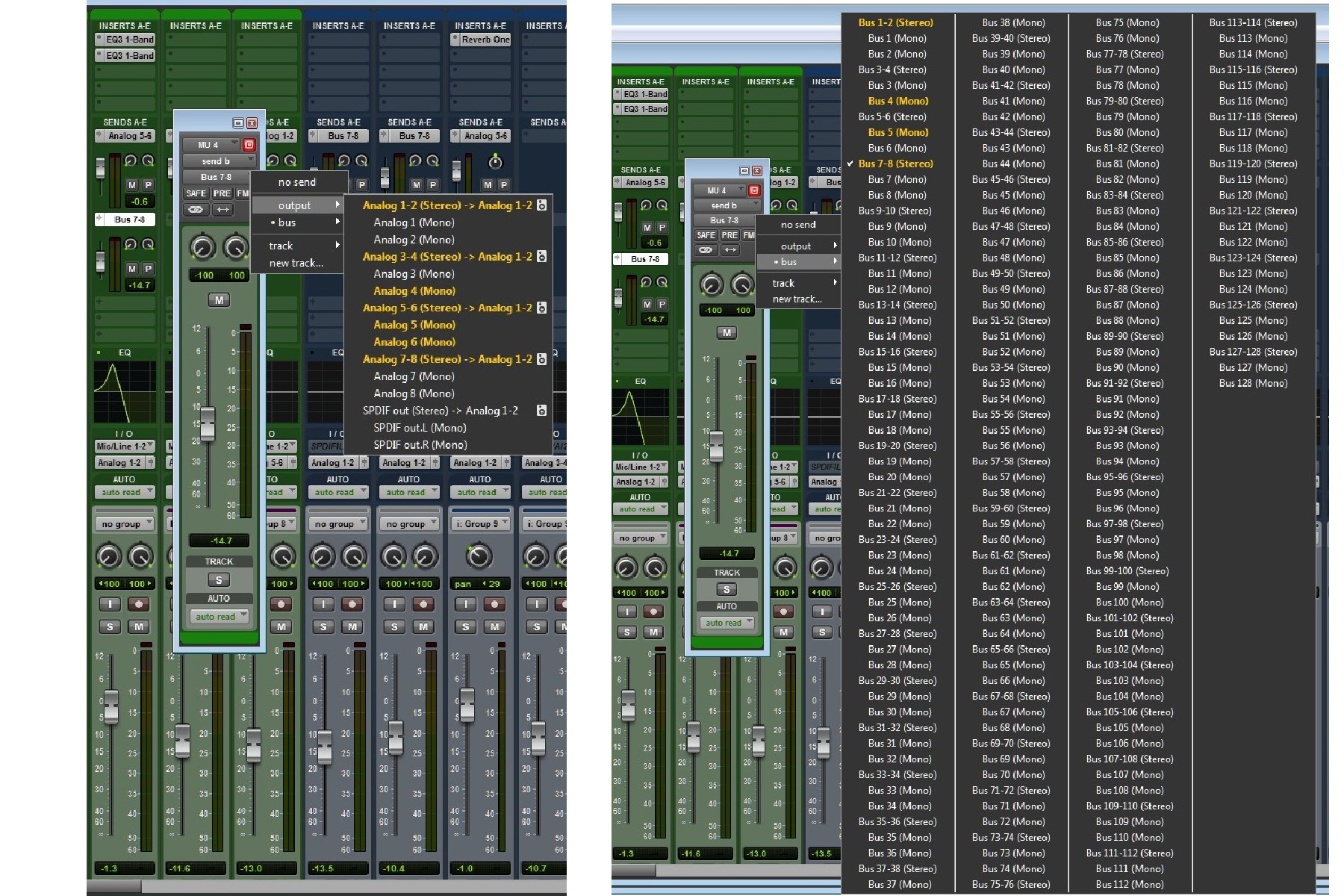The height and width of the screenshot is (896, 1344).
Task: Click lock icon beside Analog 1-2 (Stereo) output
Action: (x=542, y=205)
